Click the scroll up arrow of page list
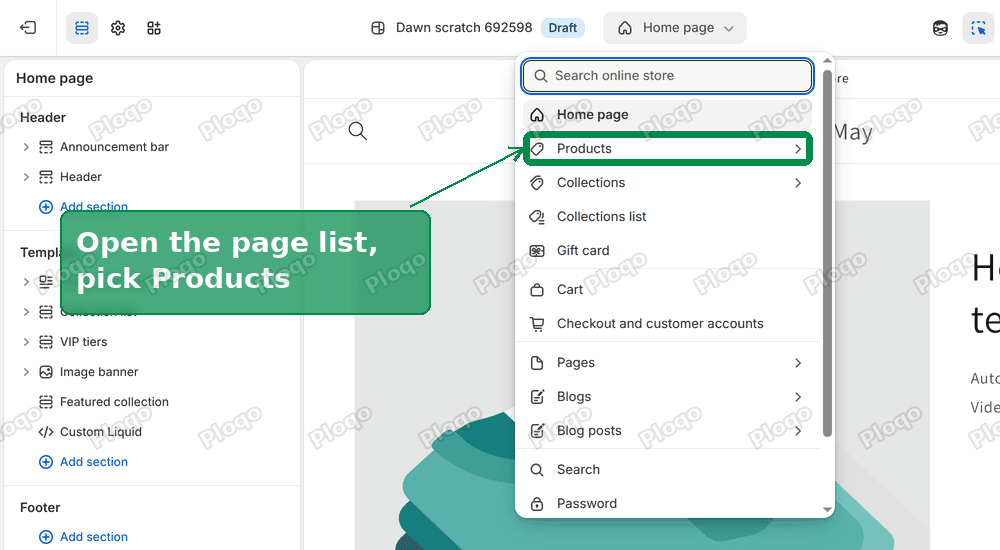The image size is (1000, 550). [827, 61]
